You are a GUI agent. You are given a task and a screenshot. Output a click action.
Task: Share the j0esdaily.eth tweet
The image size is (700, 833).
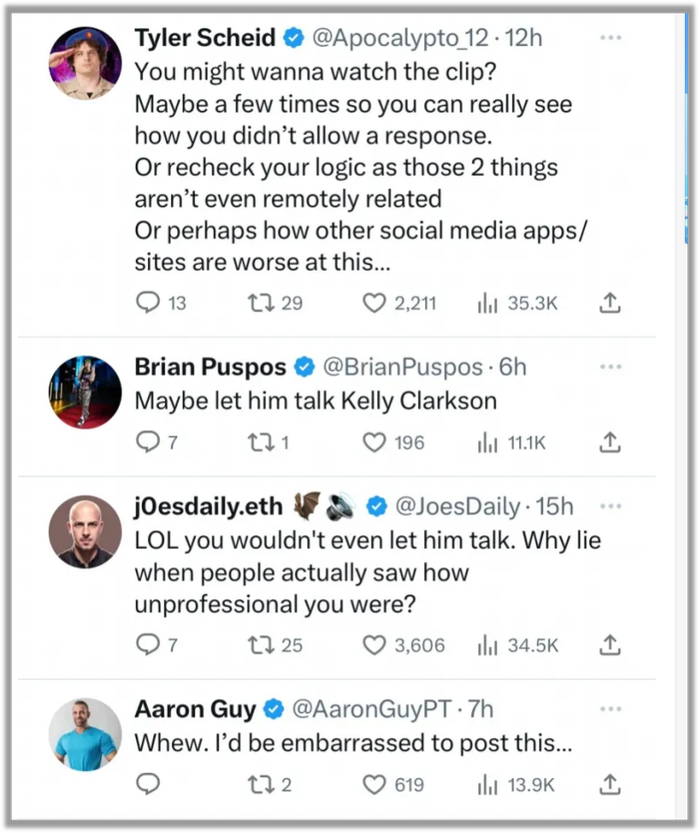611,645
